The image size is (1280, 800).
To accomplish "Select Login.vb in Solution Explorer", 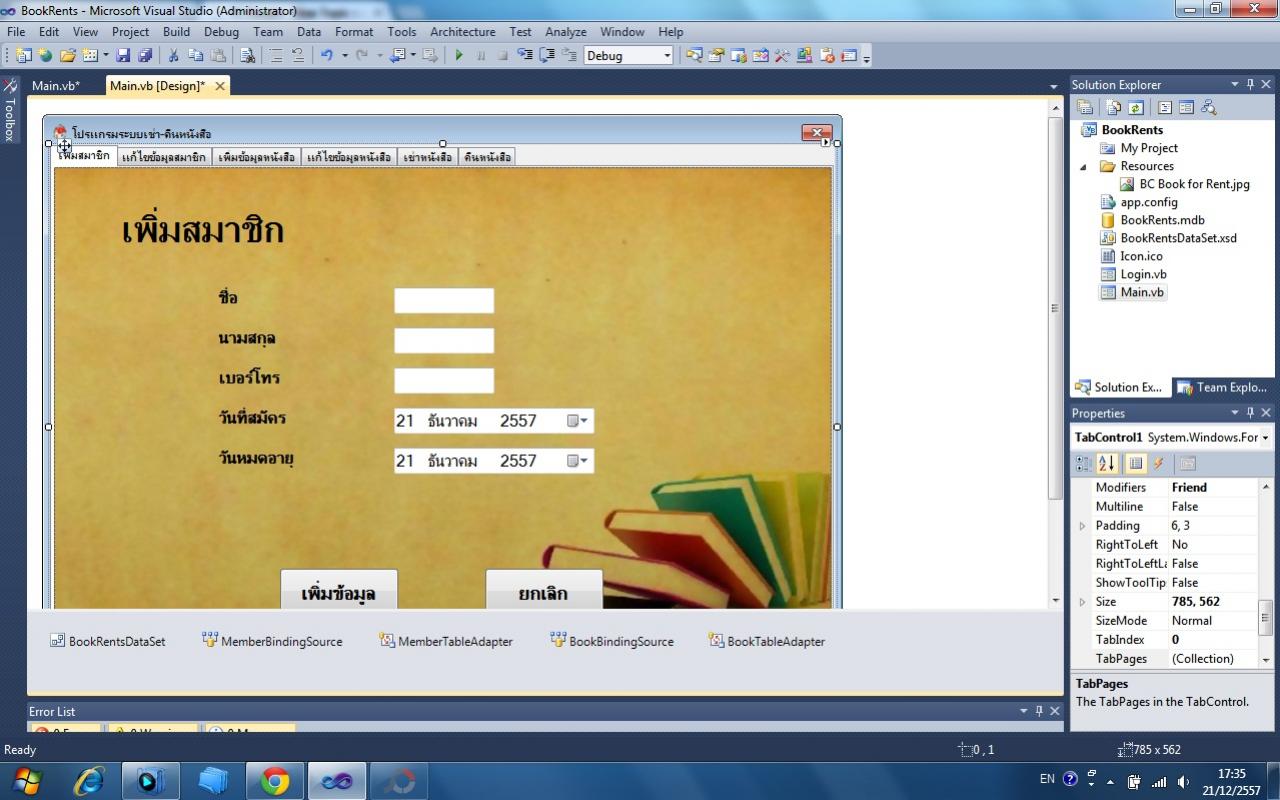I will tap(1143, 274).
